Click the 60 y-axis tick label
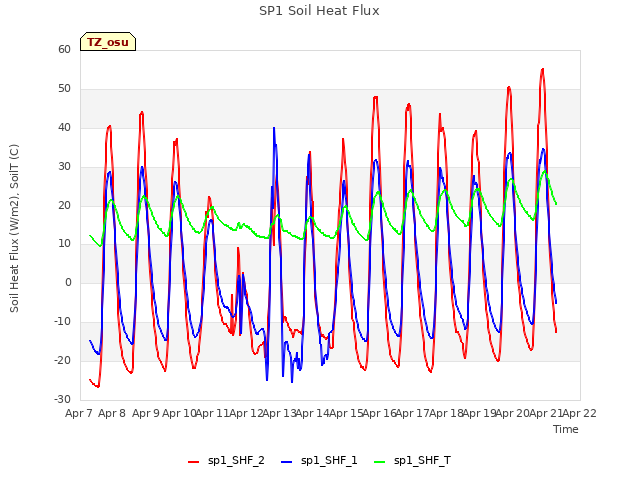Viewport: 640px width, 480px height. point(64,49)
